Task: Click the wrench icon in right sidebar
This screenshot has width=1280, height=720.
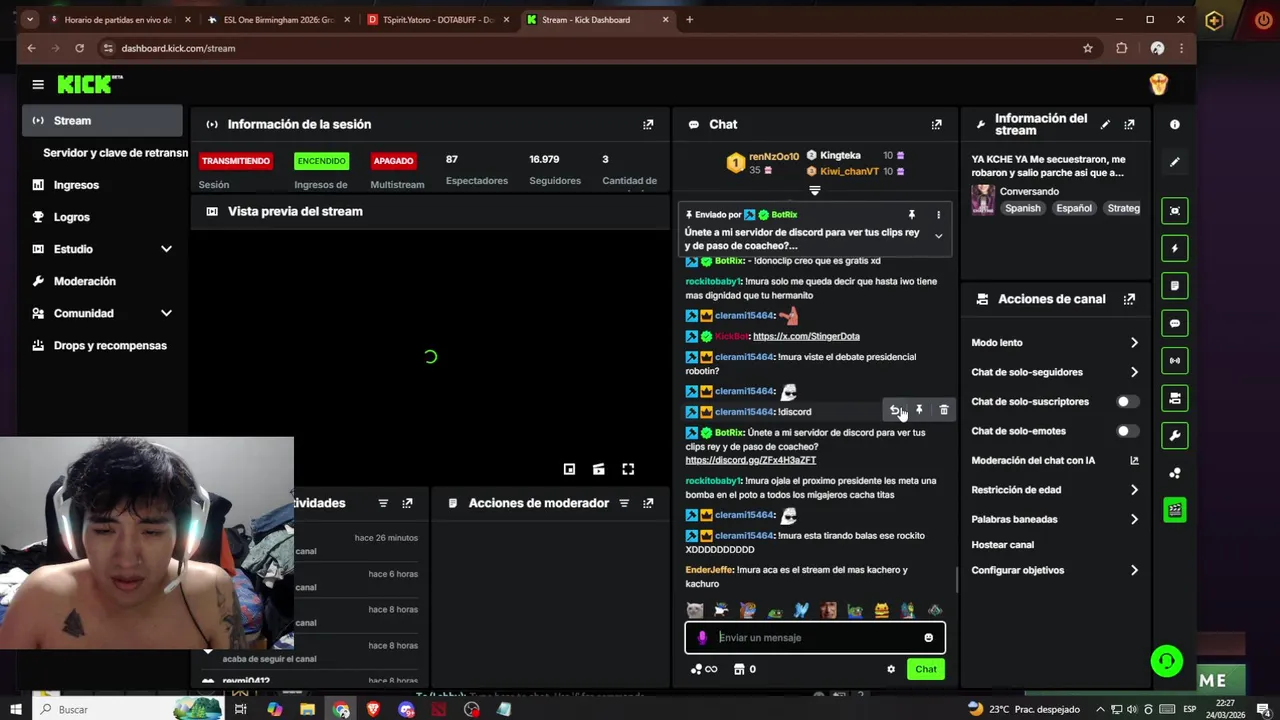Action: (1175, 435)
